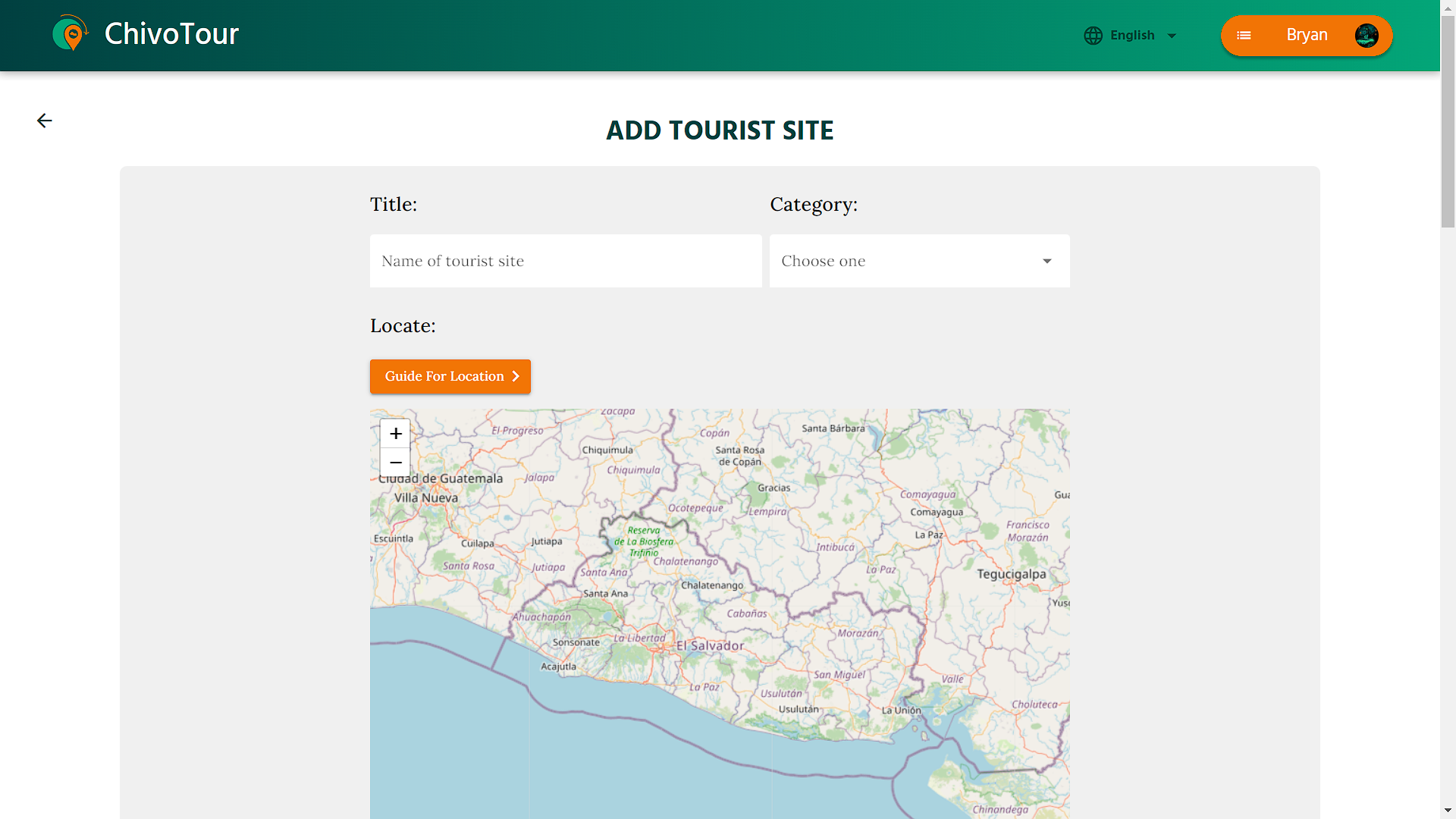The width and height of the screenshot is (1456, 819).
Task: Open the hamburger menu icon beside Bryan
Action: point(1244,36)
